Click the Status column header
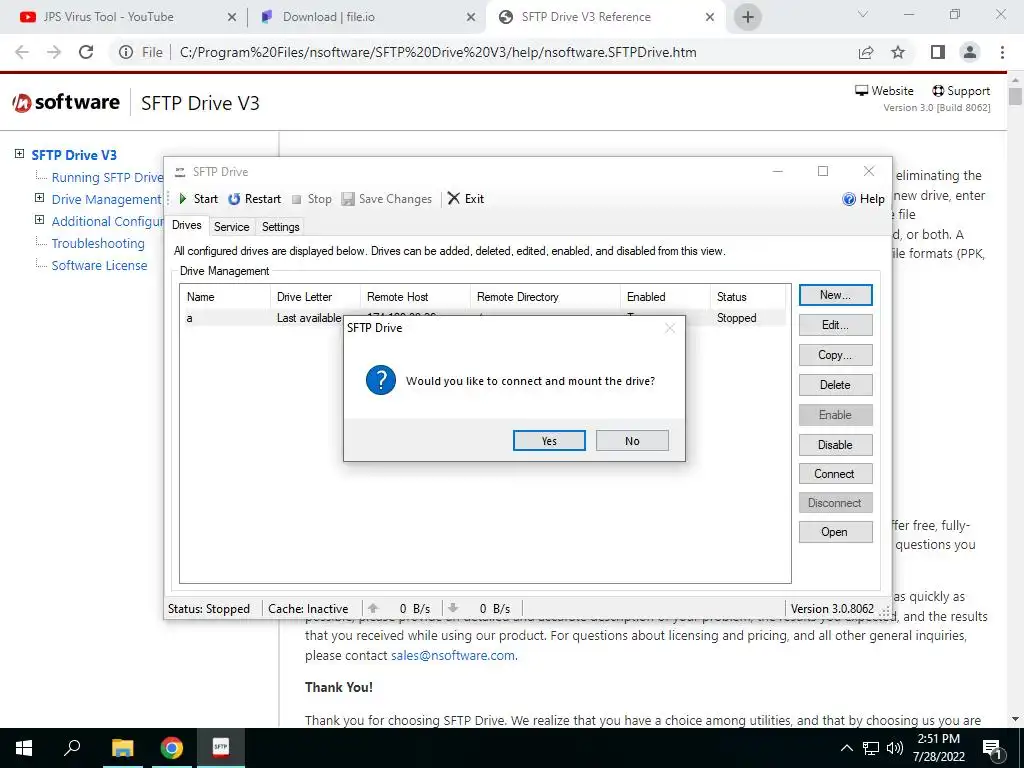 (750, 296)
